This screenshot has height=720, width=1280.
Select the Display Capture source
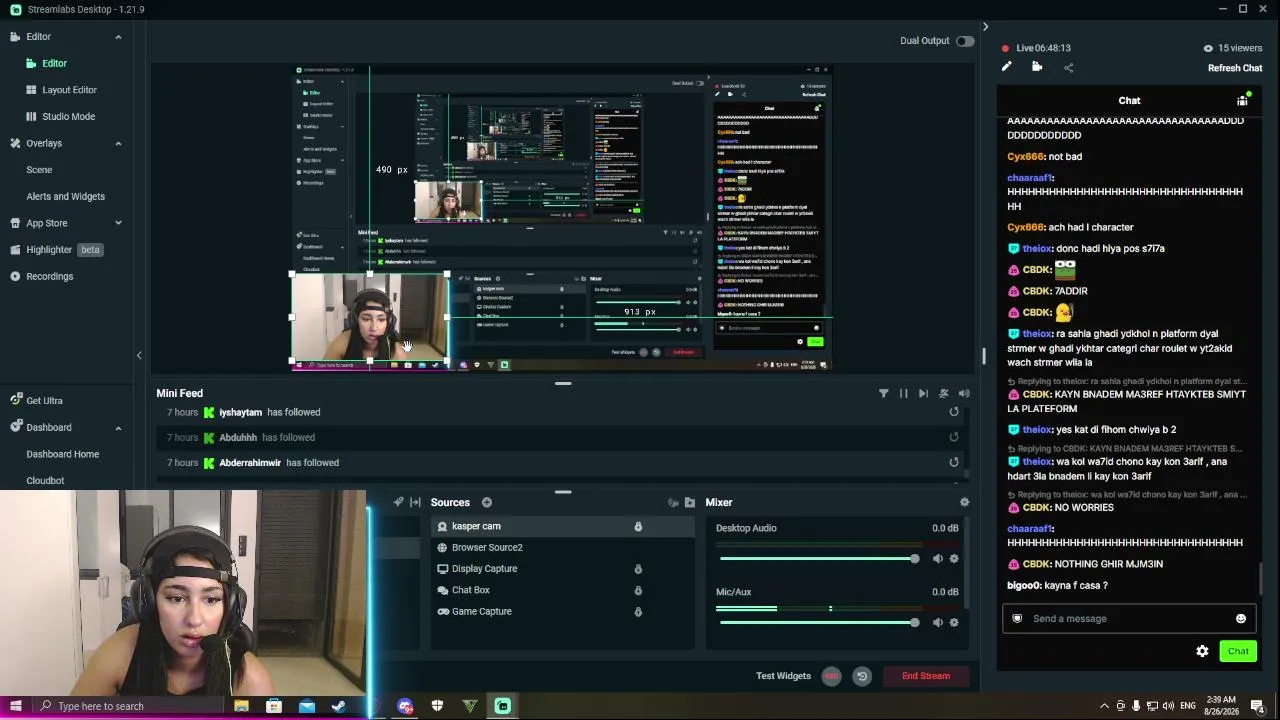(x=563, y=569)
